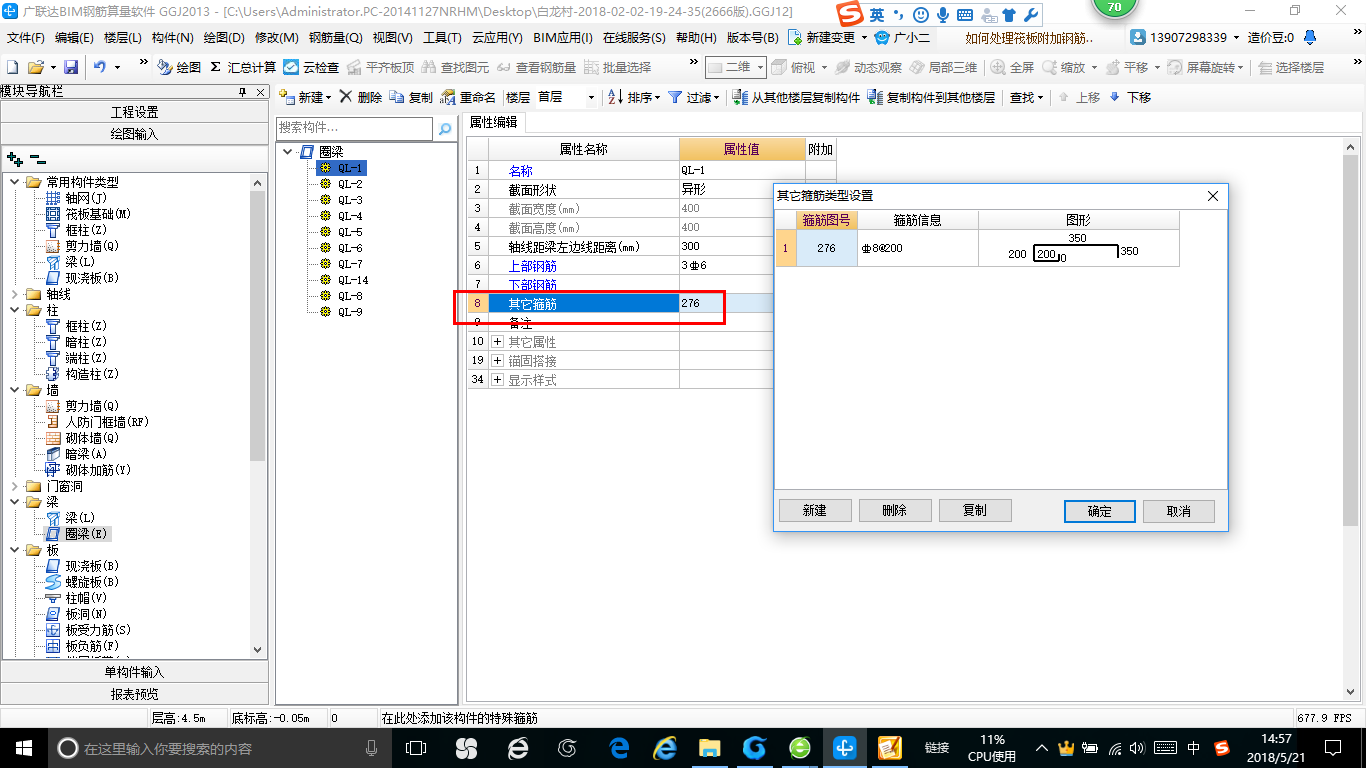Screen dimensions: 1366x768
Task: Collapse the 常用构件类型 folder
Action: point(15,182)
